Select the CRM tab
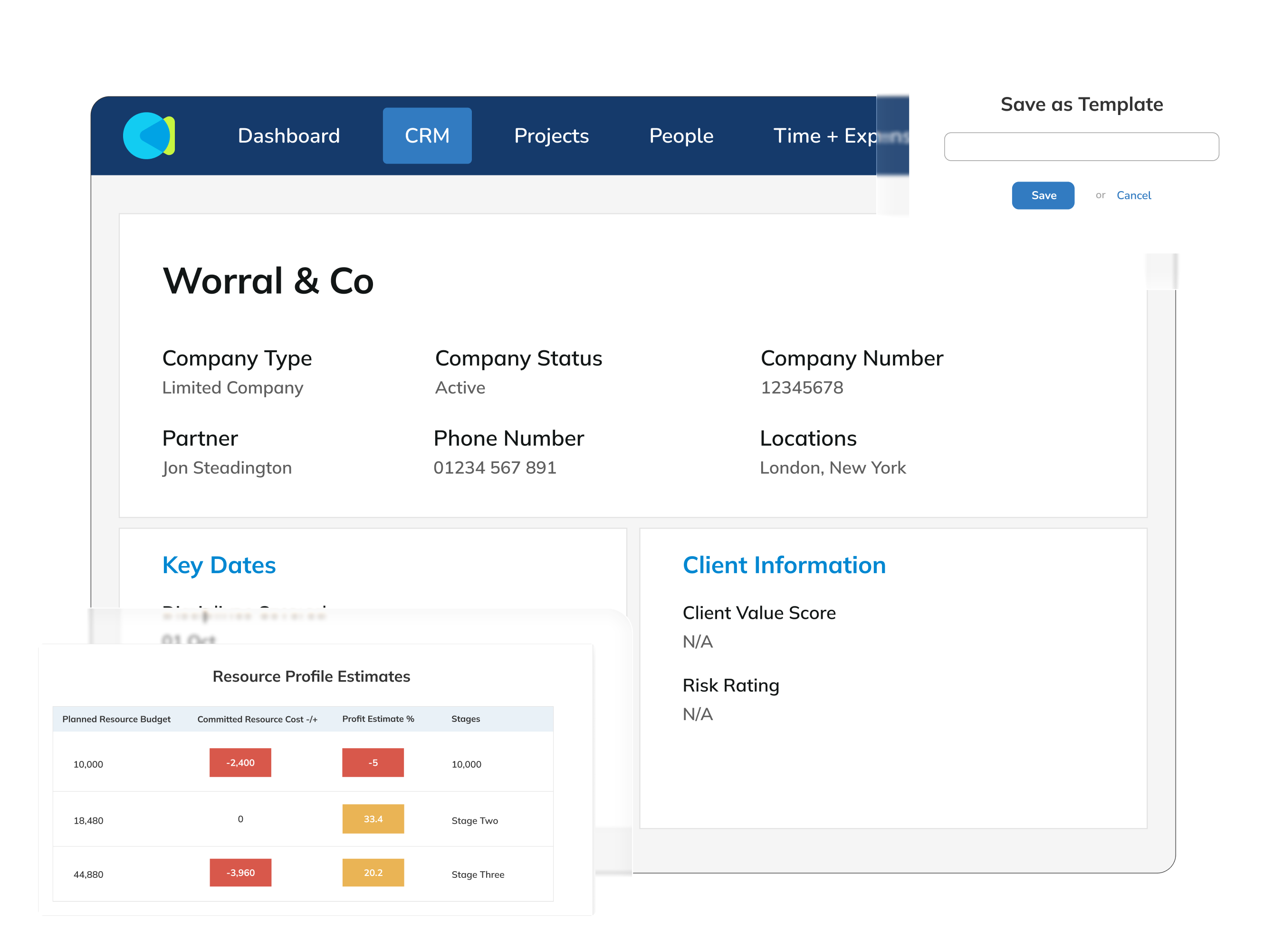 coord(427,136)
